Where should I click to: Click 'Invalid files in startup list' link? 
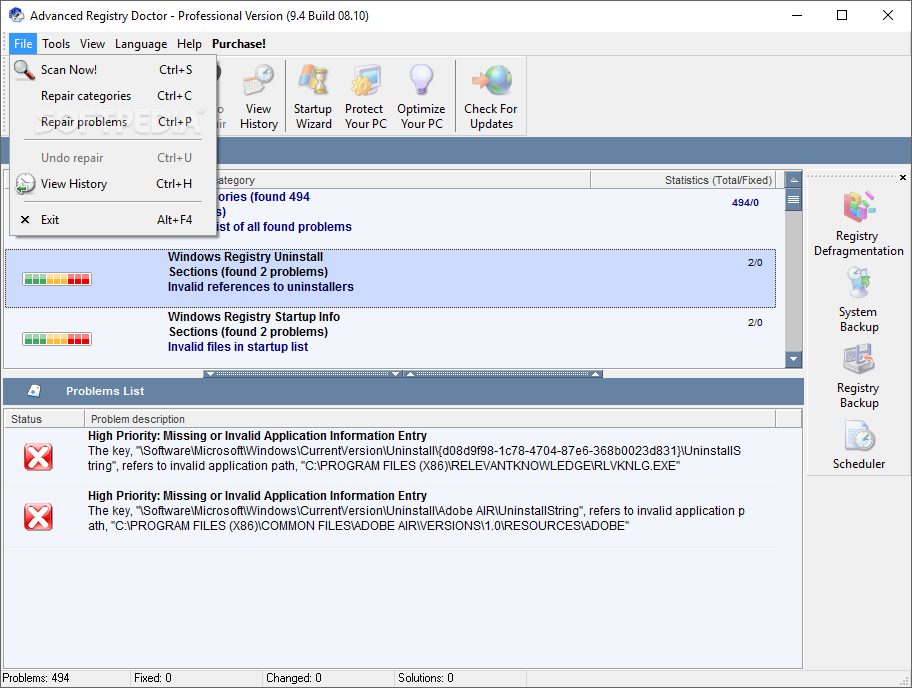(x=238, y=347)
